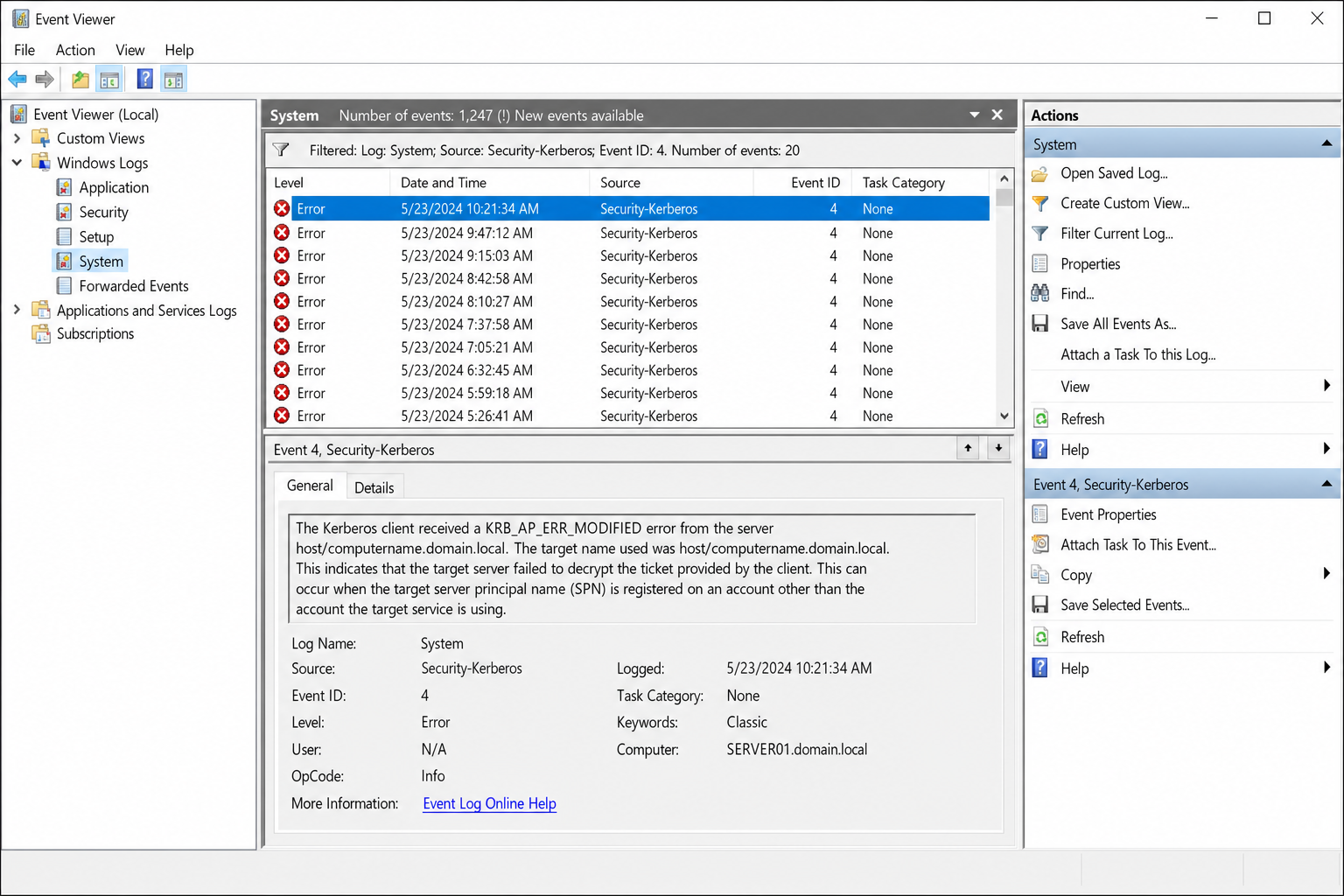
Task: Collapse the Event 4, Security-Kerberos actions section
Action: click(x=1326, y=484)
